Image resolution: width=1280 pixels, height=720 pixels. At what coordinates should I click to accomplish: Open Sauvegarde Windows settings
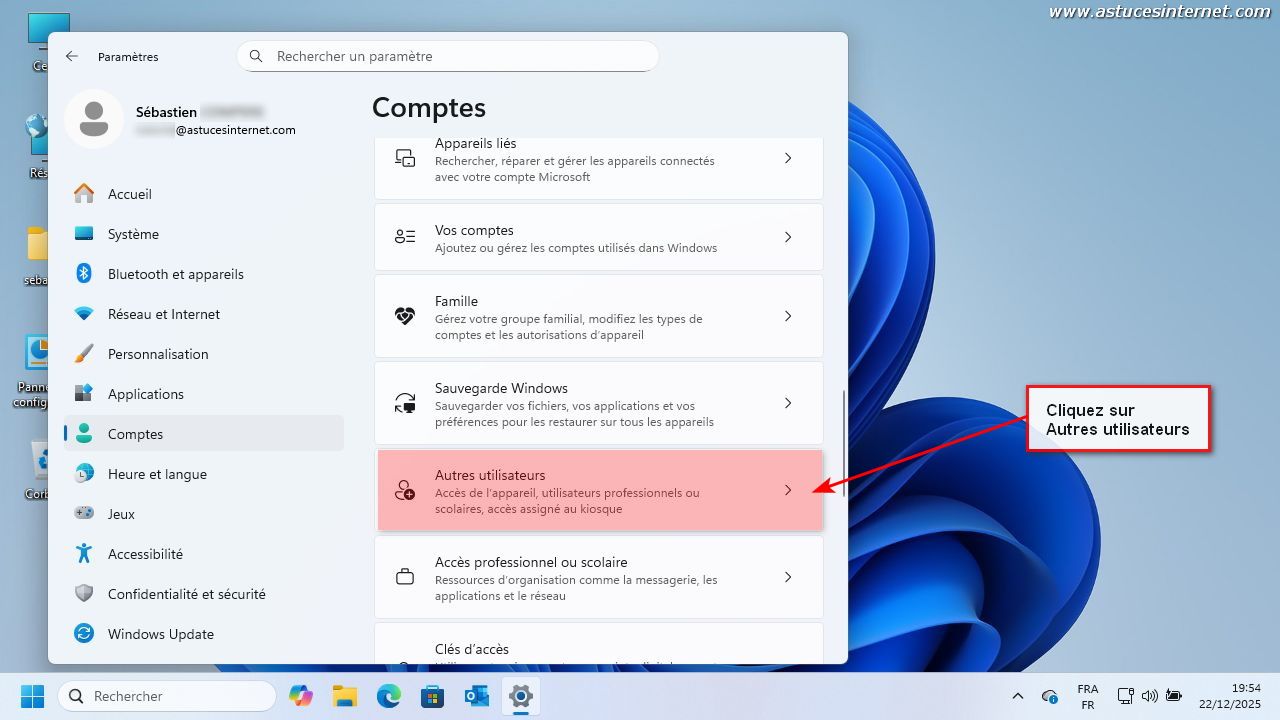[x=598, y=403]
